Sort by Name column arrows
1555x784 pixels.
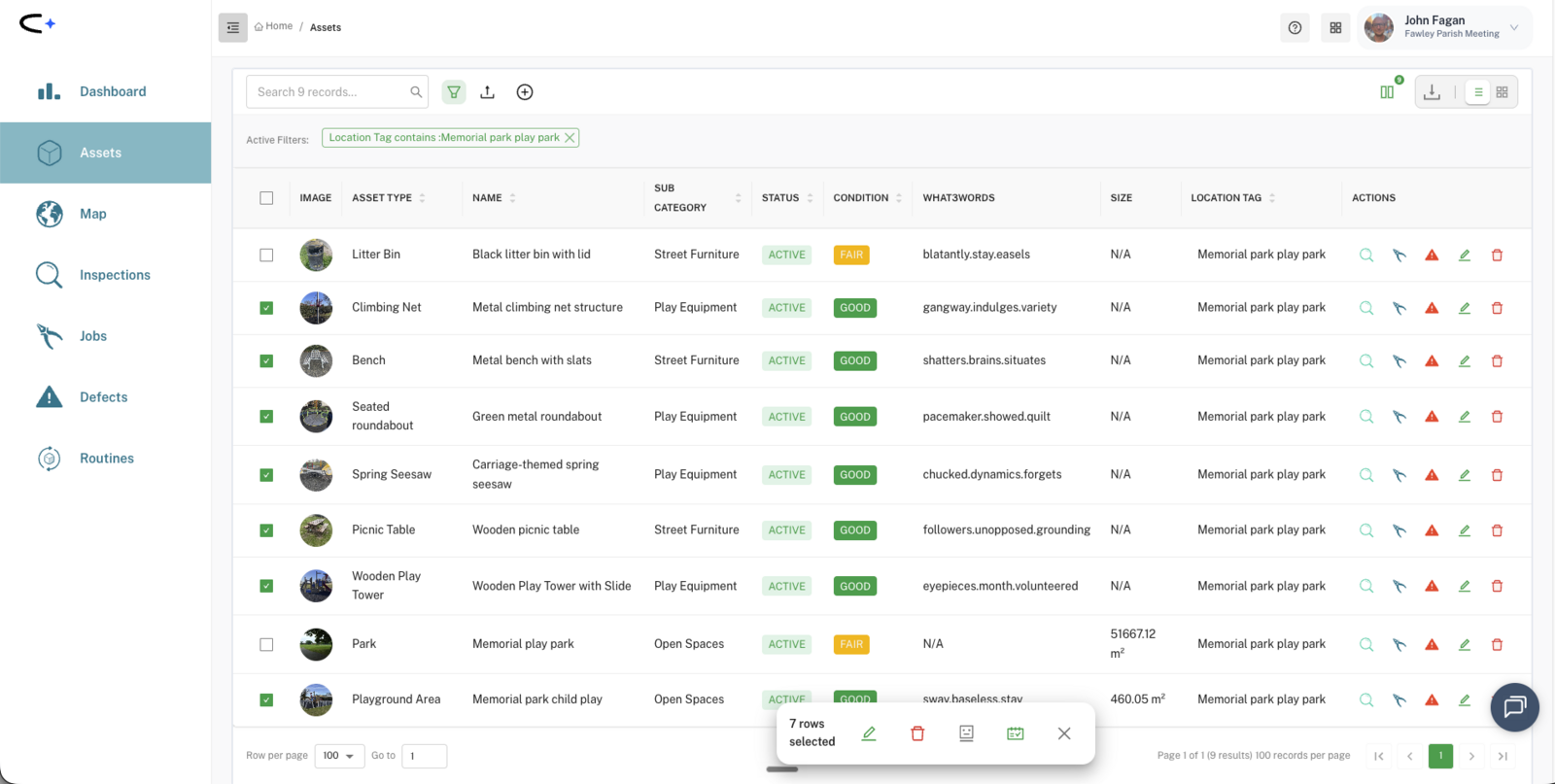point(512,198)
